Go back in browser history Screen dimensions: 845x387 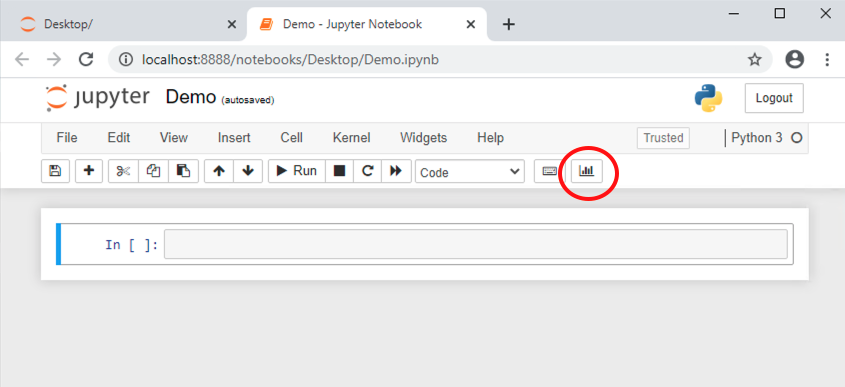tap(22, 59)
